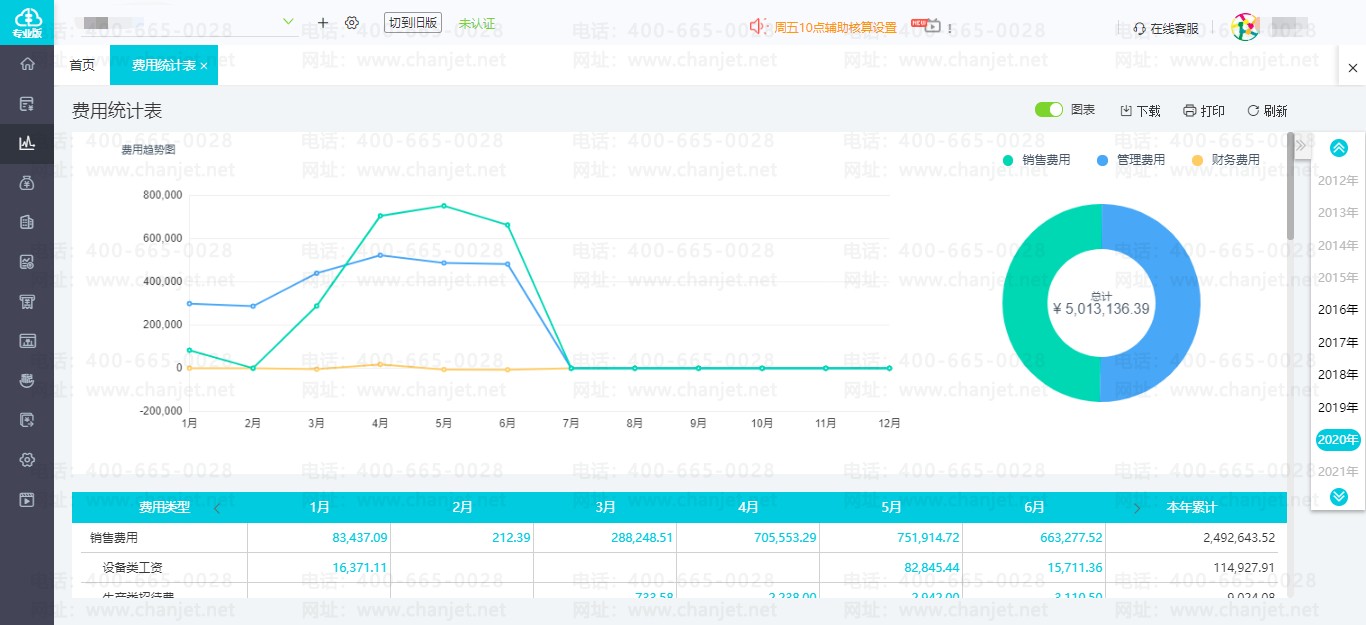Print the report with 打印

pos(1204,111)
